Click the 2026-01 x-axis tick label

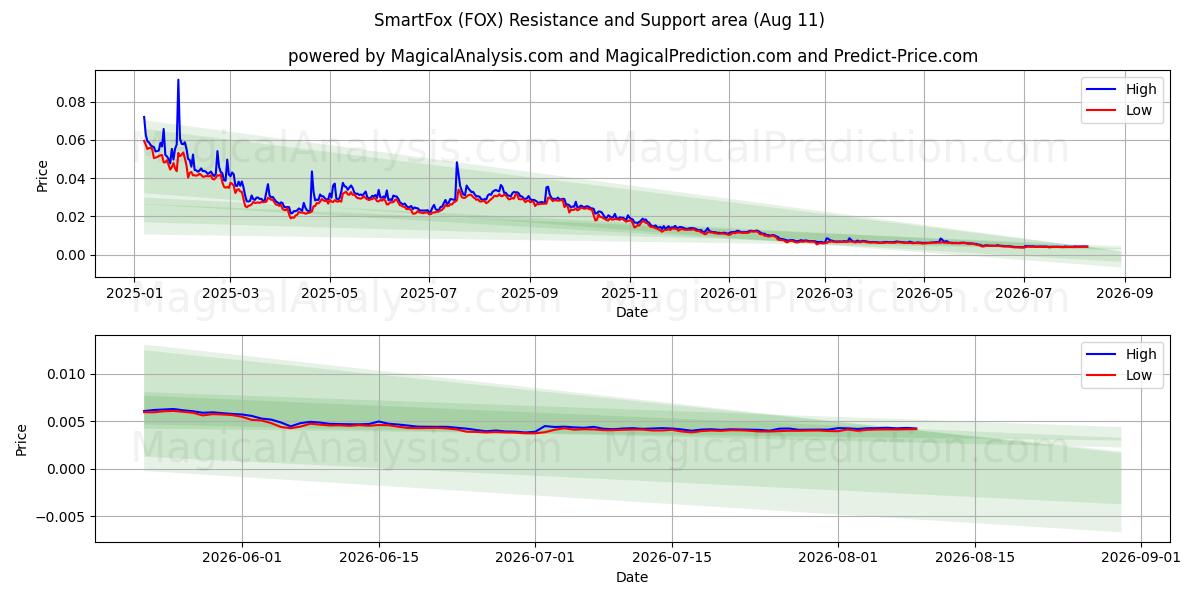point(729,294)
